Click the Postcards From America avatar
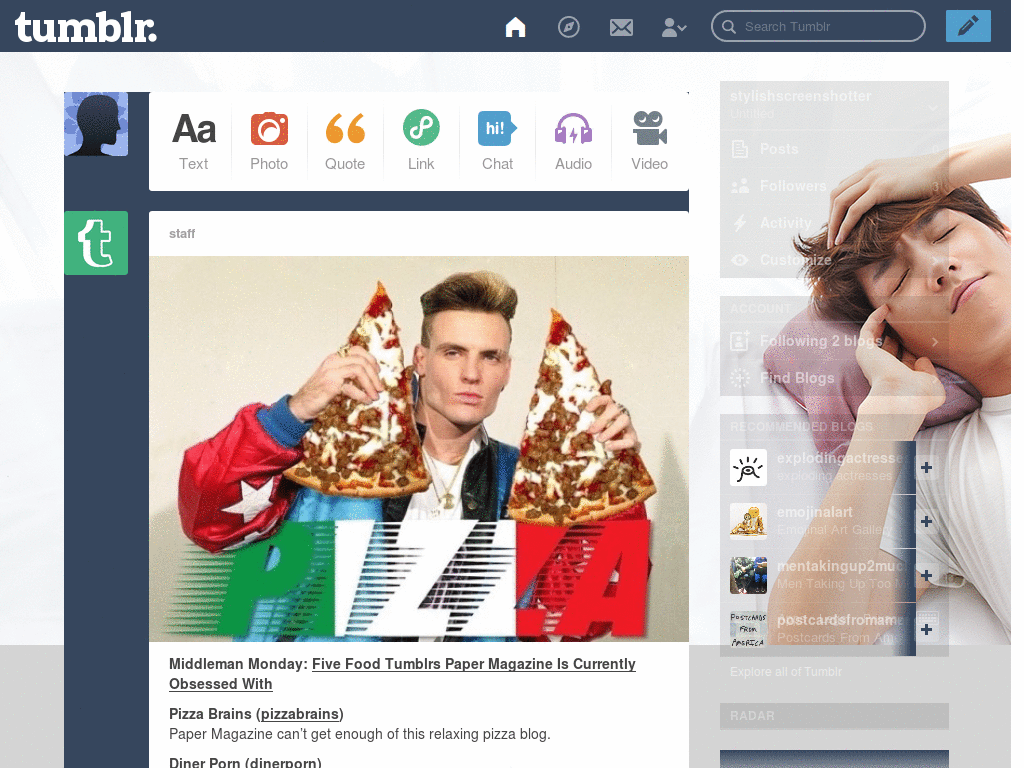This screenshot has width=1024, height=768. [x=748, y=630]
